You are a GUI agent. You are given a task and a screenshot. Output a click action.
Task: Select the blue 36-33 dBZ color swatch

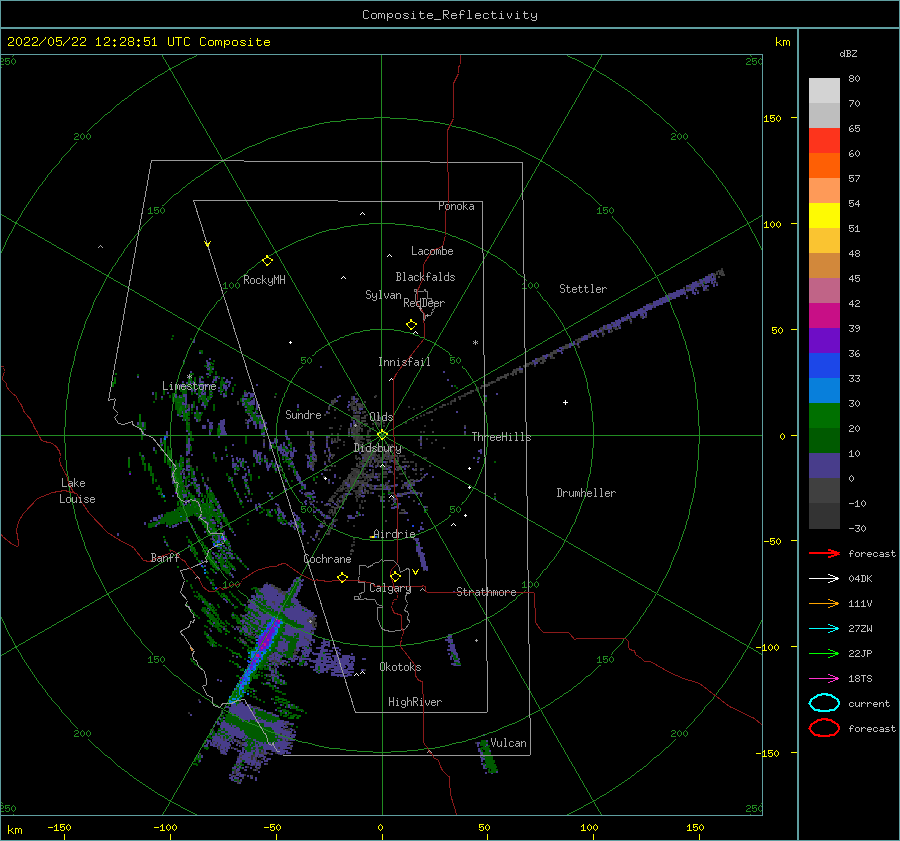pos(824,366)
